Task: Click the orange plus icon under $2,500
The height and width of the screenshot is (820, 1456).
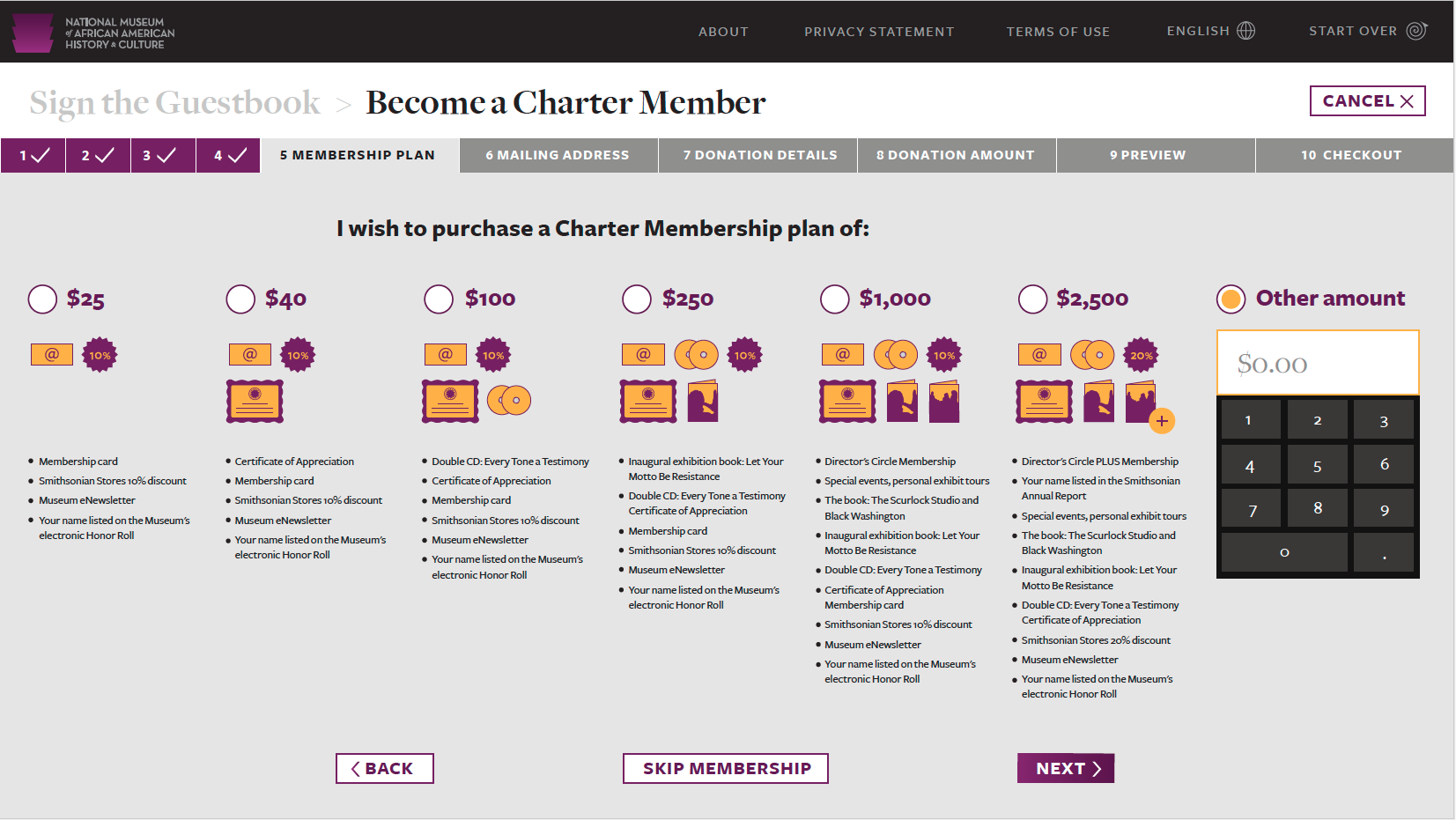Action: pos(1162,421)
